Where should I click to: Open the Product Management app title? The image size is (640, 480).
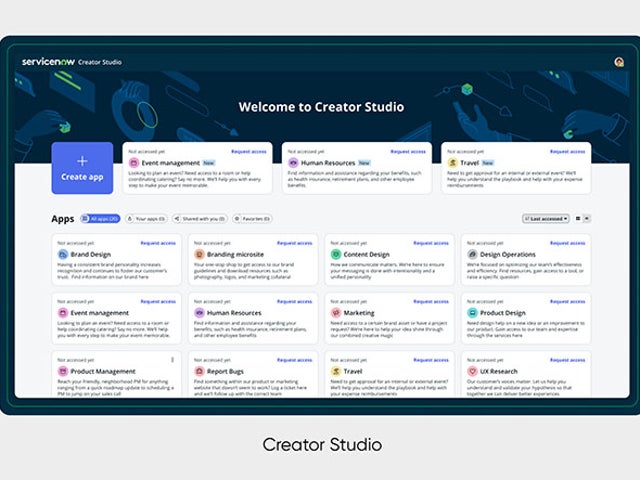click(103, 371)
